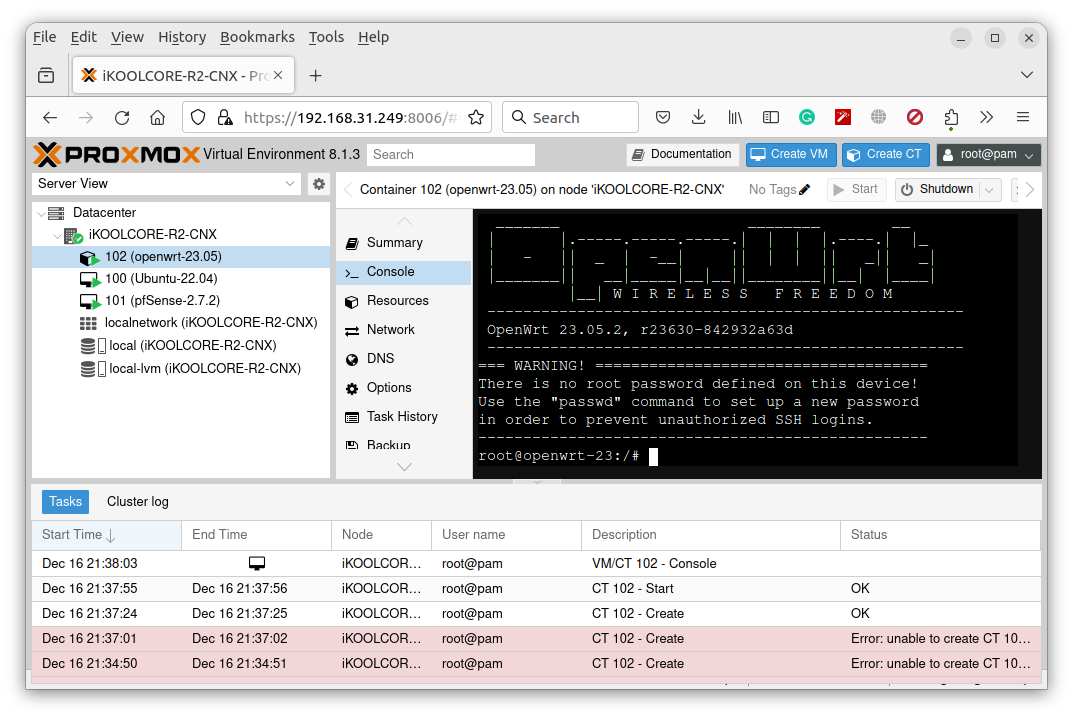Open the History menu
The image size is (1073, 718).
point(182,37)
